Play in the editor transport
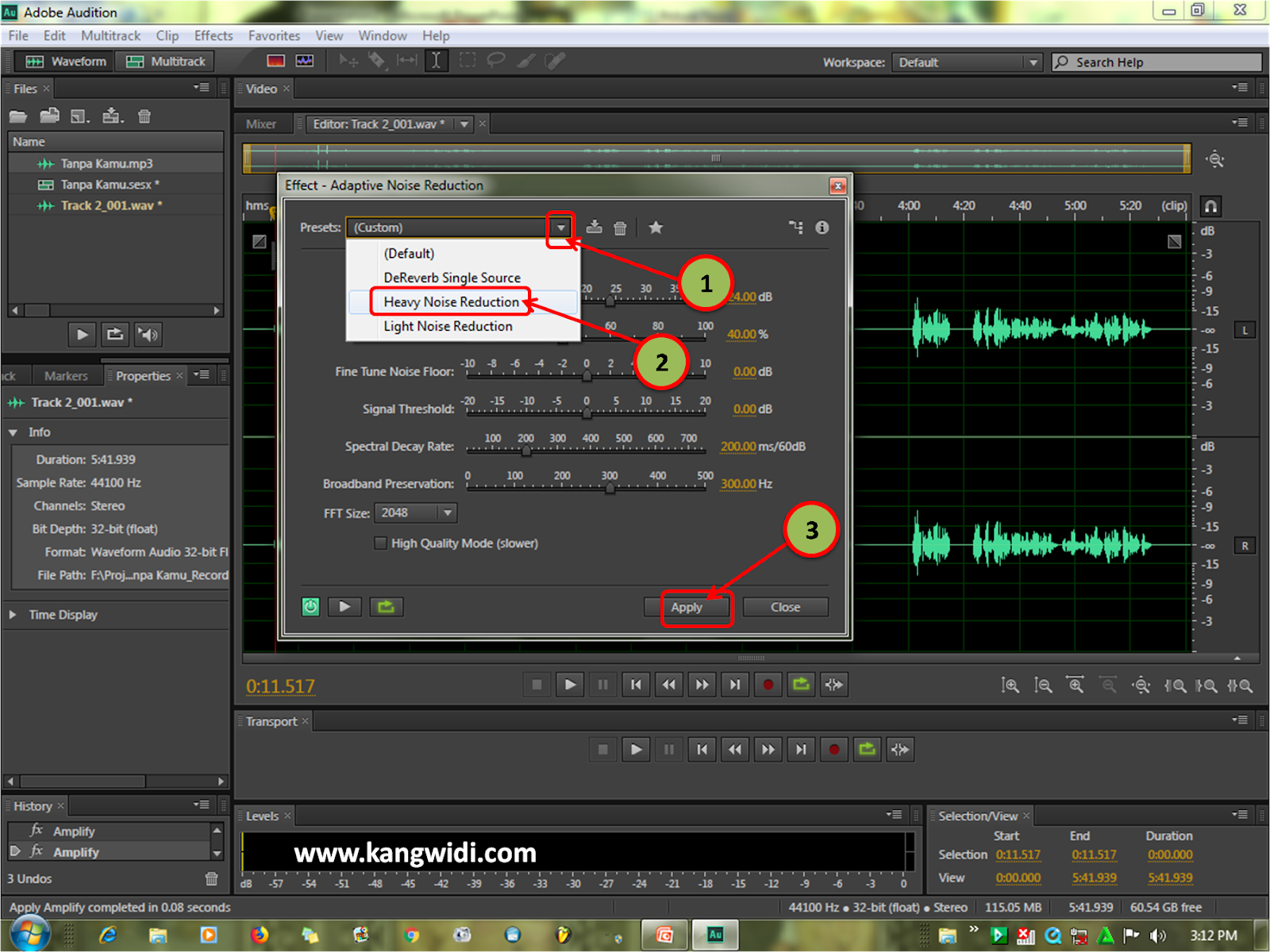The image size is (1270, 952). tap(570, 685)
